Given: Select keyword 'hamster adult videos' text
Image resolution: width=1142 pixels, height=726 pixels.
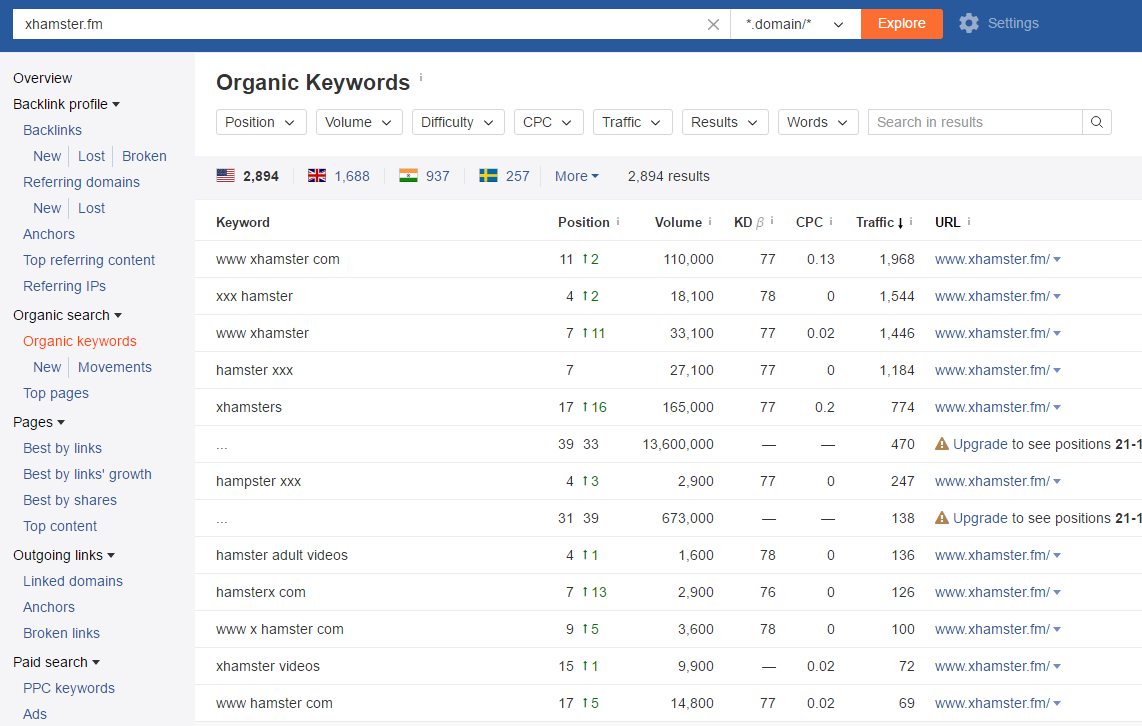Looking at the screenshot, I should click(282, 555).
